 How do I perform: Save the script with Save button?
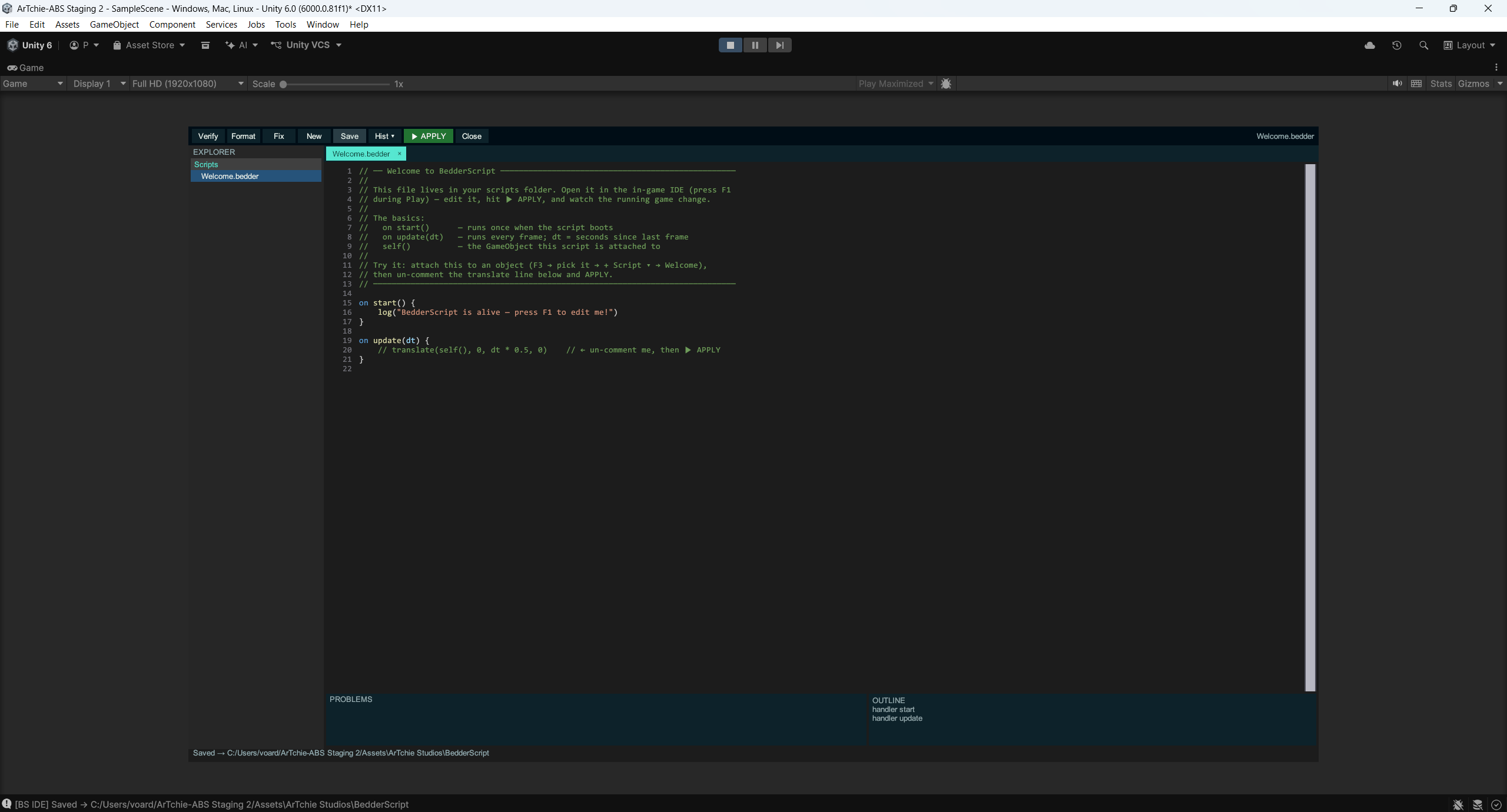[349, 136]
